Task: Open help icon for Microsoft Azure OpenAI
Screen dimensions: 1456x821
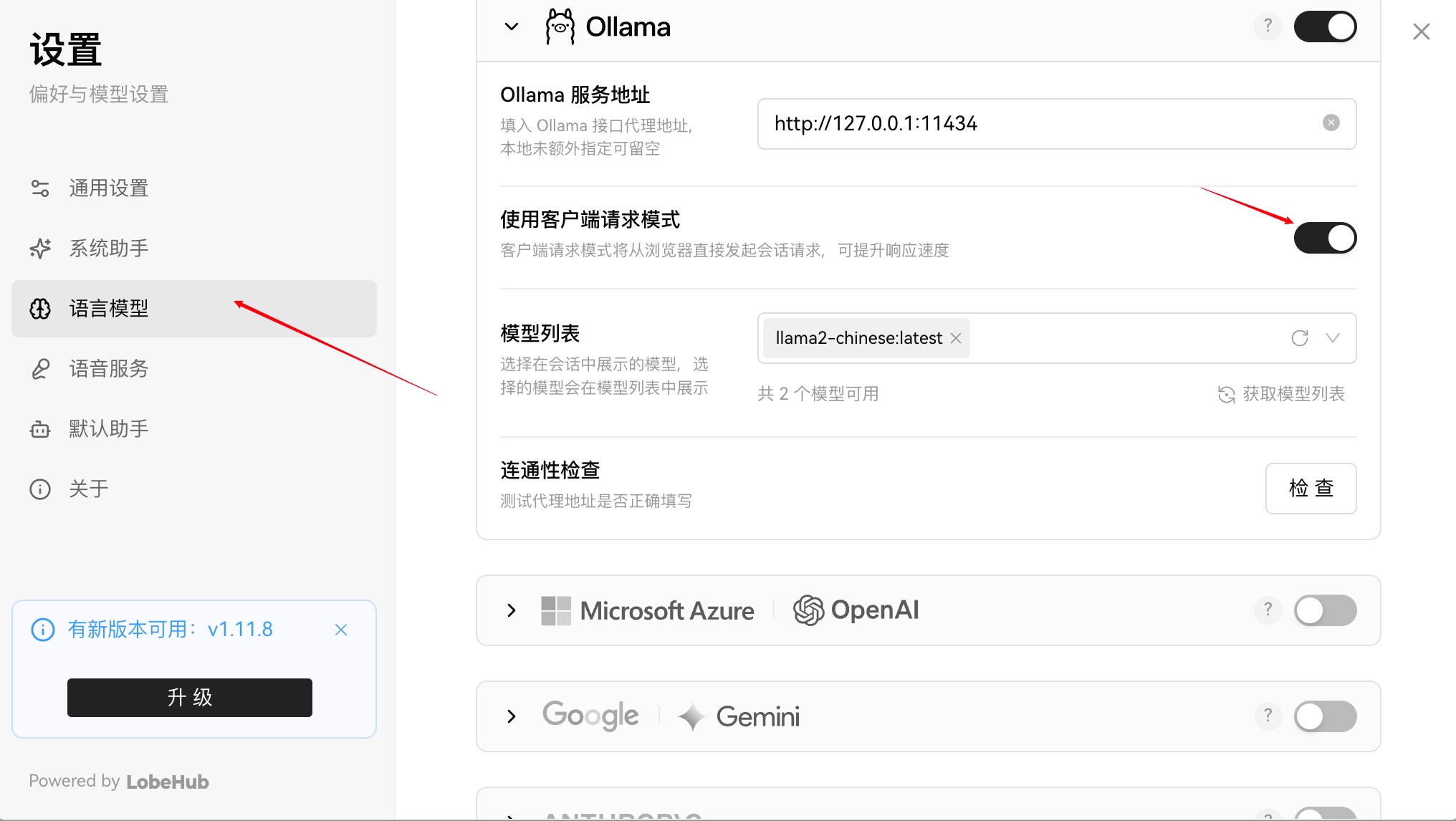Action: pos(1268,610)
